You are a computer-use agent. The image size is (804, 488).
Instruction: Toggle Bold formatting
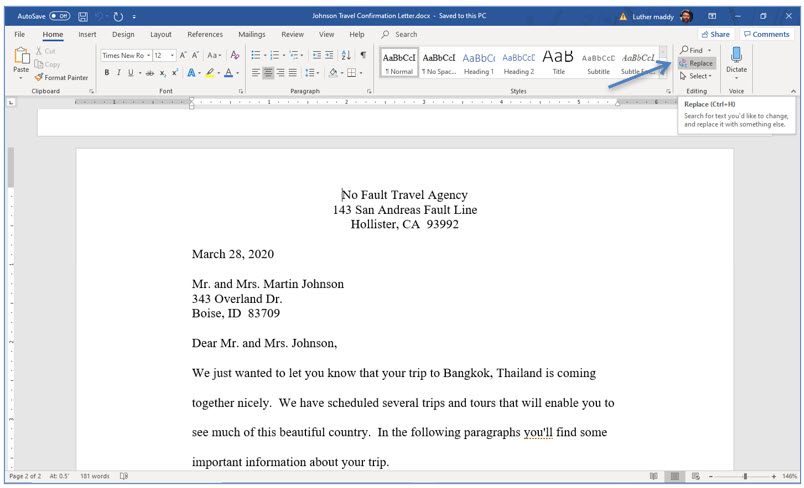click(x=107, y=73)
